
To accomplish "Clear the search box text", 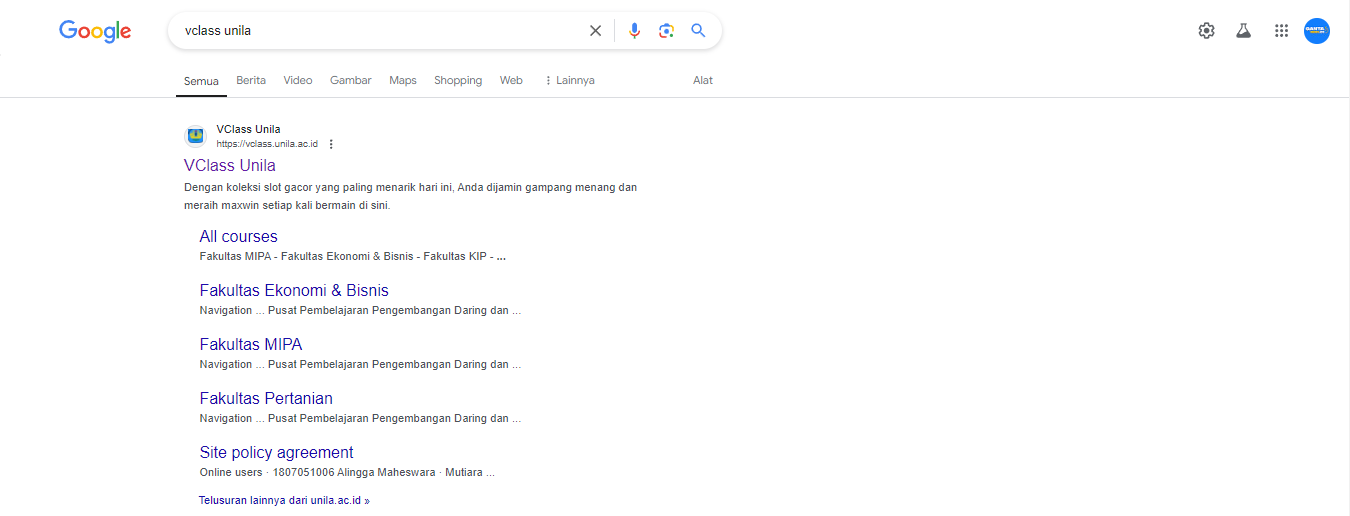I will point(595,31).
